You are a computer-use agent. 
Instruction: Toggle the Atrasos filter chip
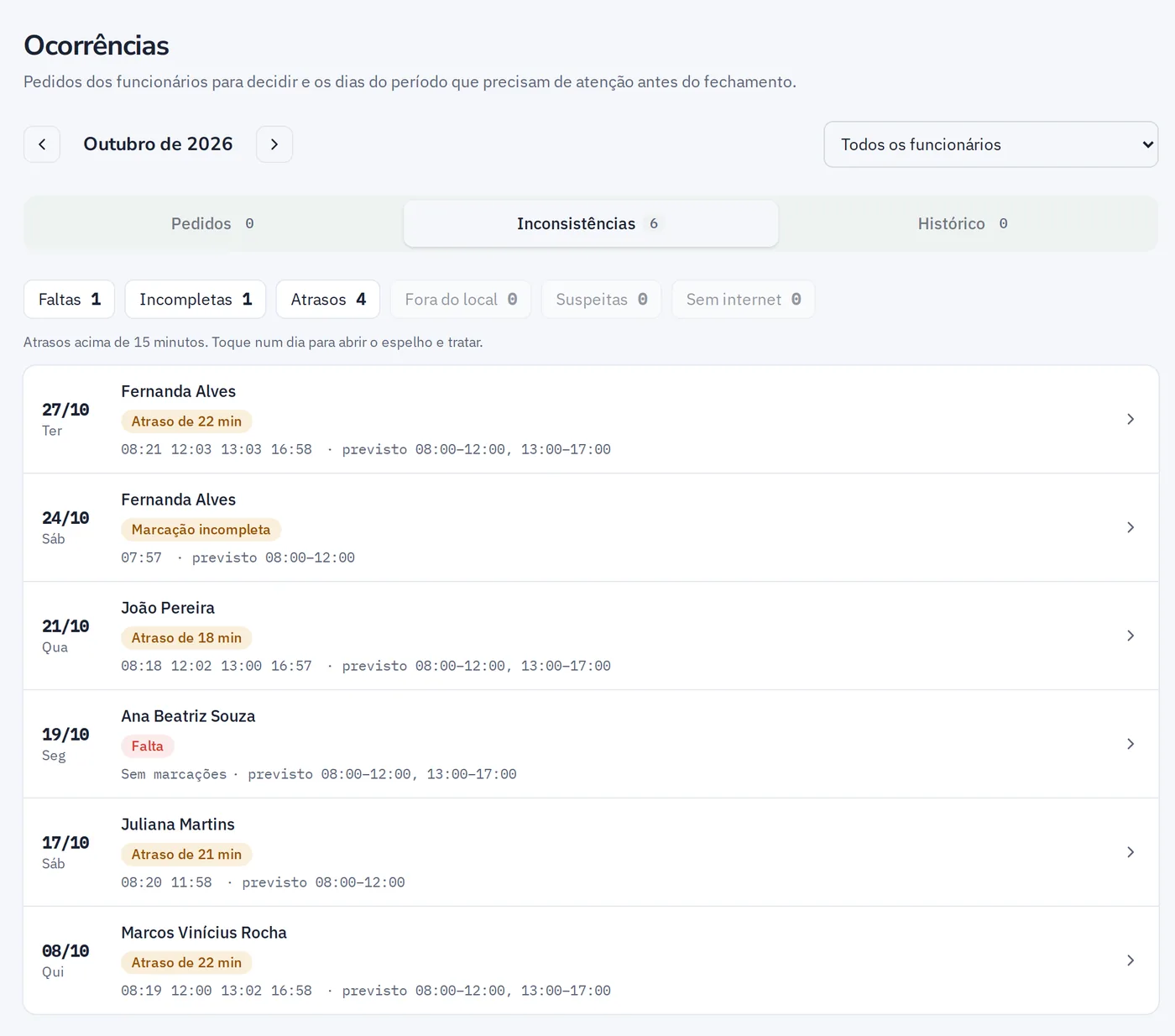tap(328, 300)
